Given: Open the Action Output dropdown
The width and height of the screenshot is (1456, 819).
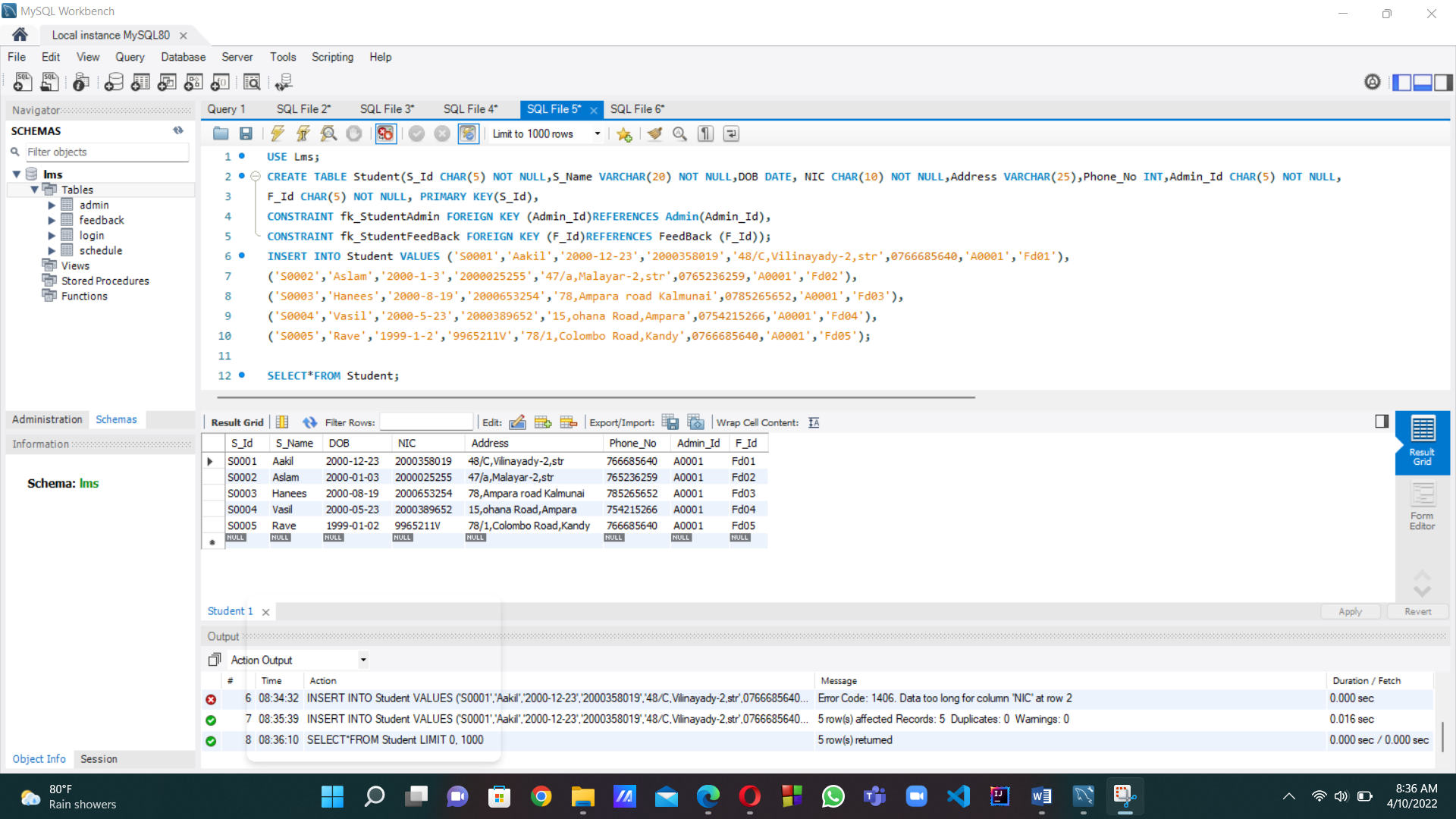Looking at the screenshot, I should click(x=363, y=660).
